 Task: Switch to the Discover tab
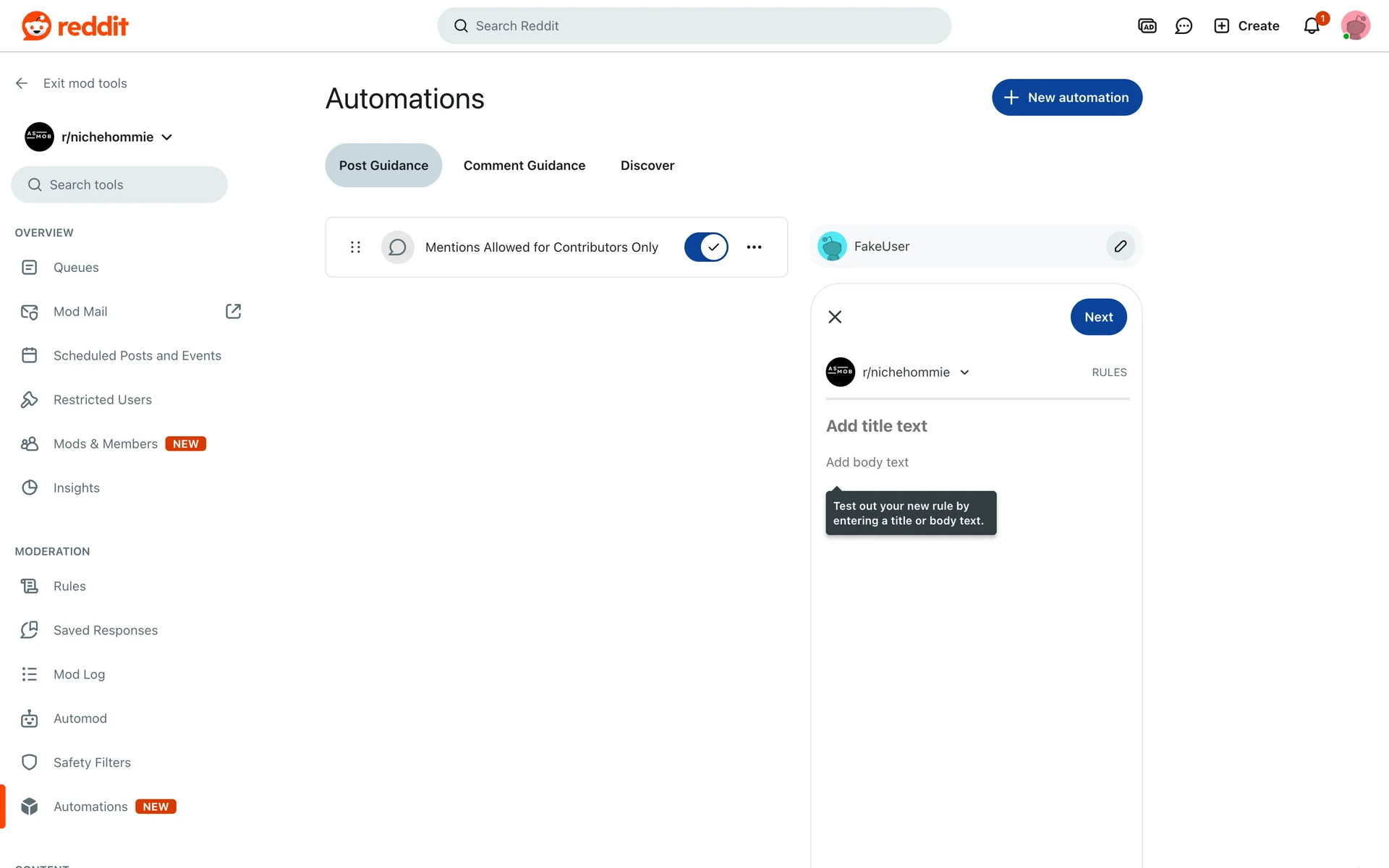pyautogui.click(x=647, y=166)
